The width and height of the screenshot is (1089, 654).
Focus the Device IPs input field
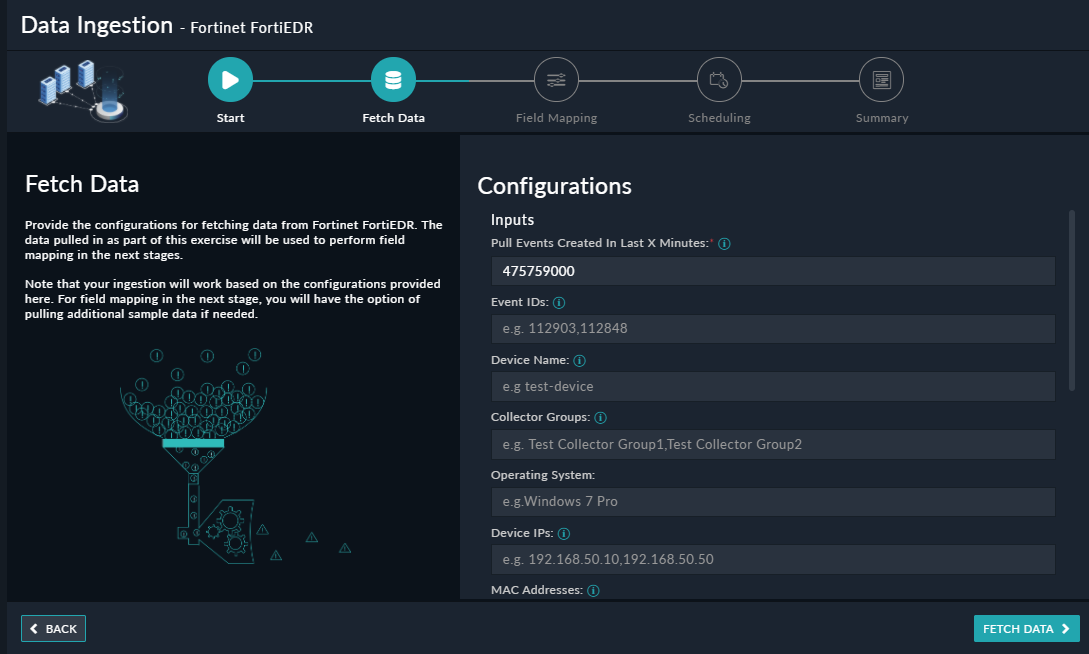pyautogui.click(x=773, y=559)
